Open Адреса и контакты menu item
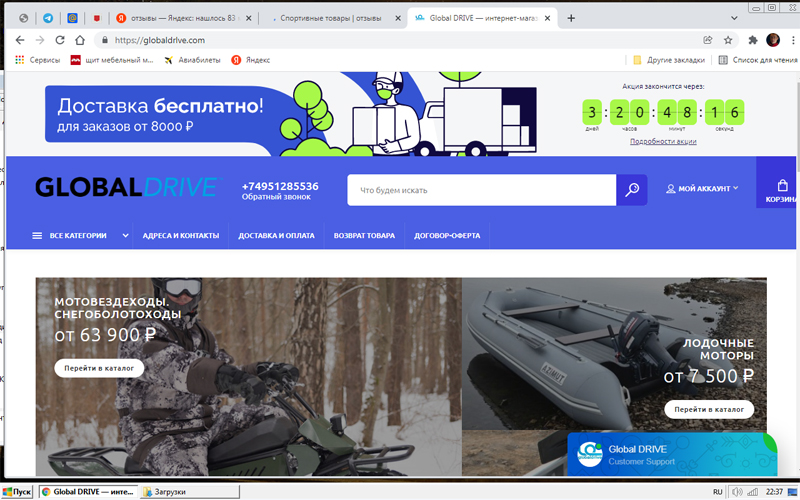Viewport: 800px width, 500px height. tap(180, 236)
